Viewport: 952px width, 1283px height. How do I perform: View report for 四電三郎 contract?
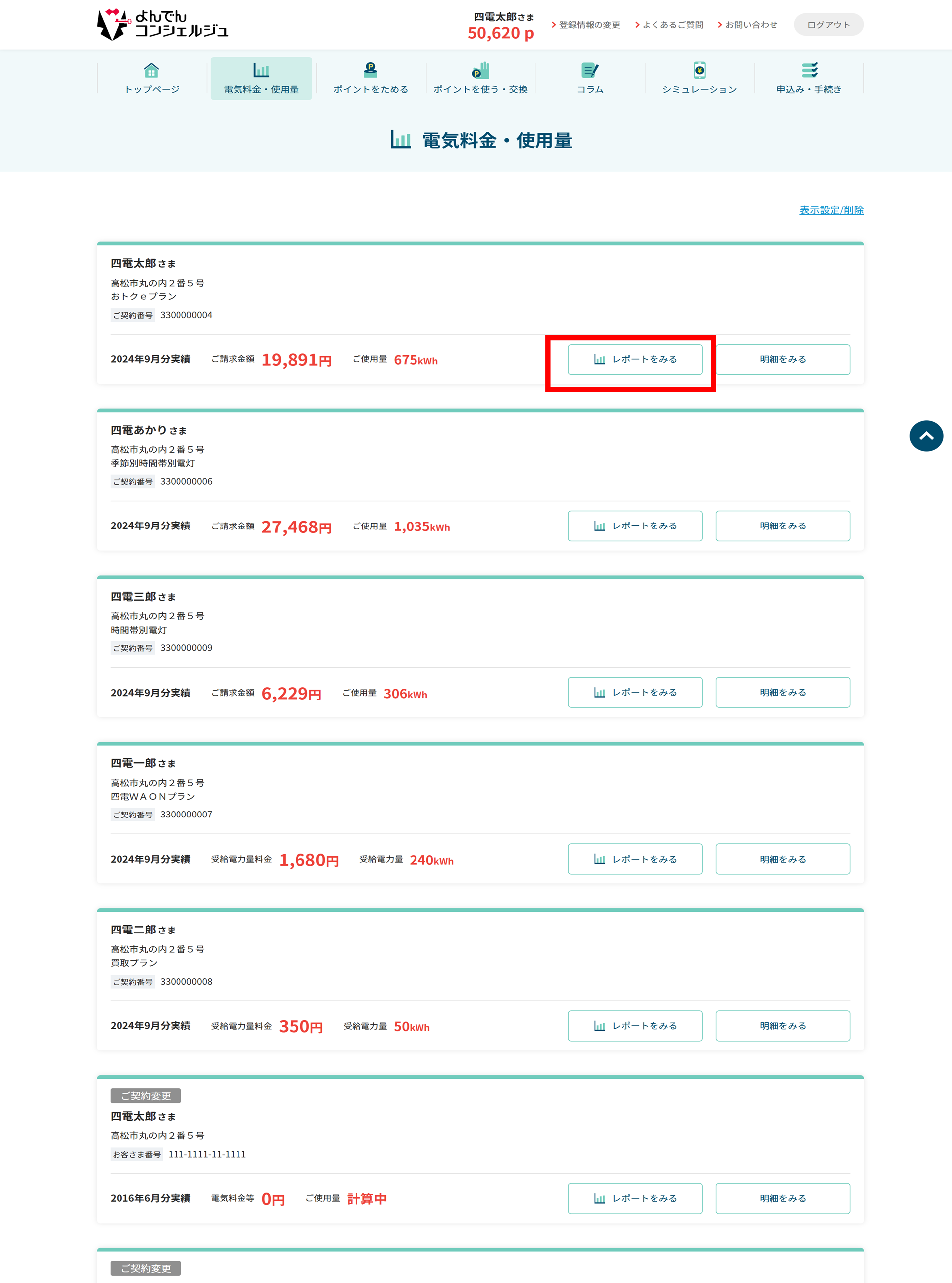[635, 693]
